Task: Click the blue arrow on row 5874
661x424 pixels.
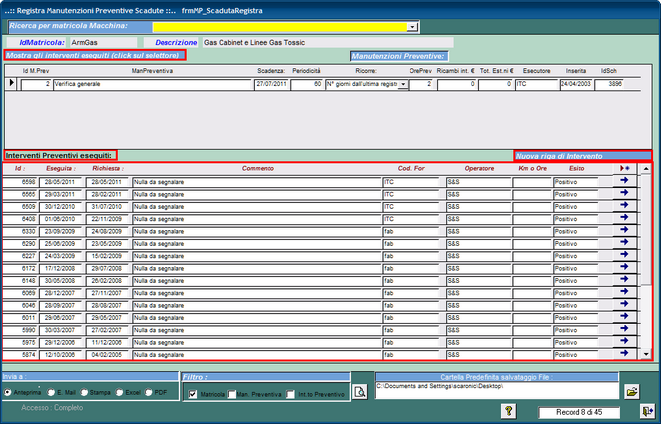Action: click(624, 353)
